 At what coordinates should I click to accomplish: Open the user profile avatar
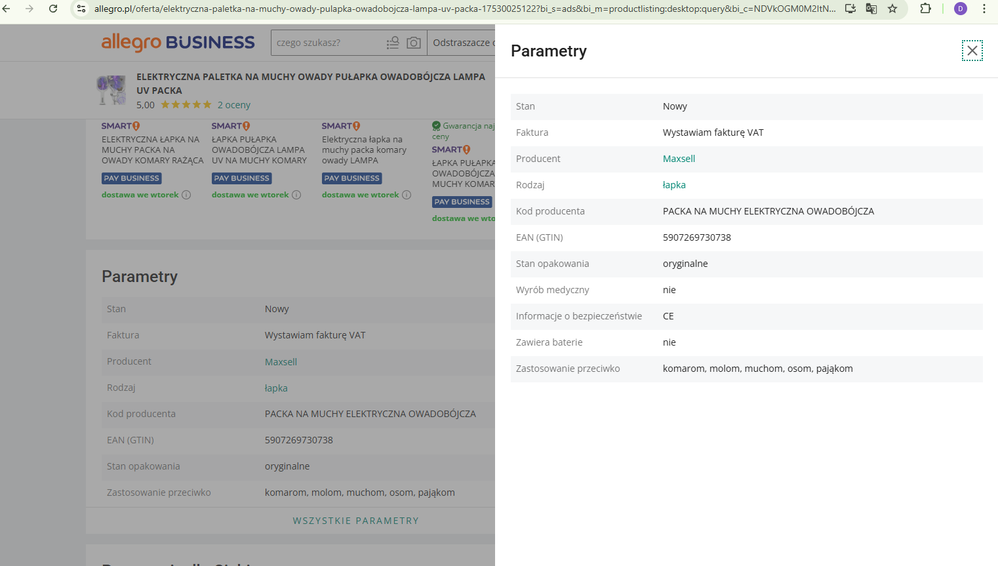point(960,9)
